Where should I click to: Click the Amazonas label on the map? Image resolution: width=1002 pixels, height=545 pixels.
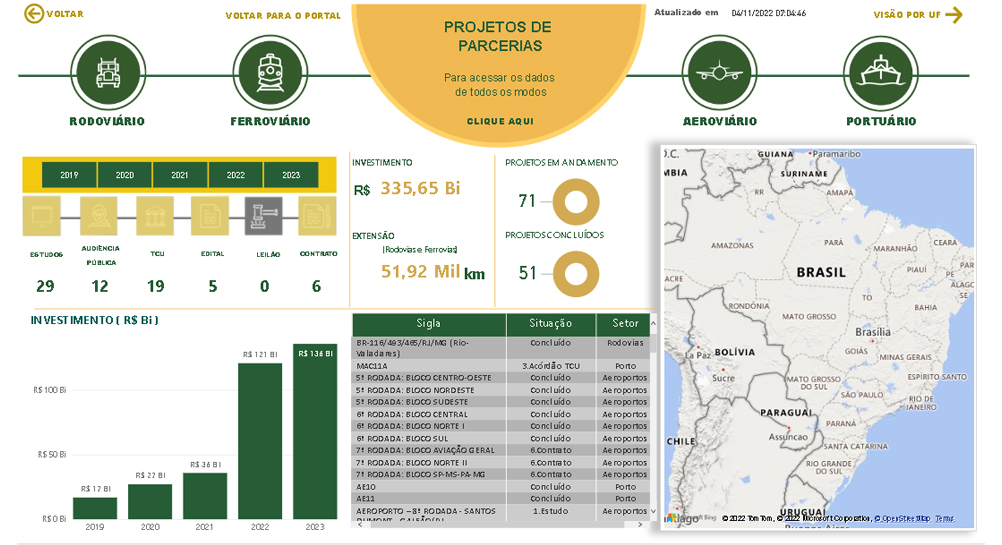point(732,245)
